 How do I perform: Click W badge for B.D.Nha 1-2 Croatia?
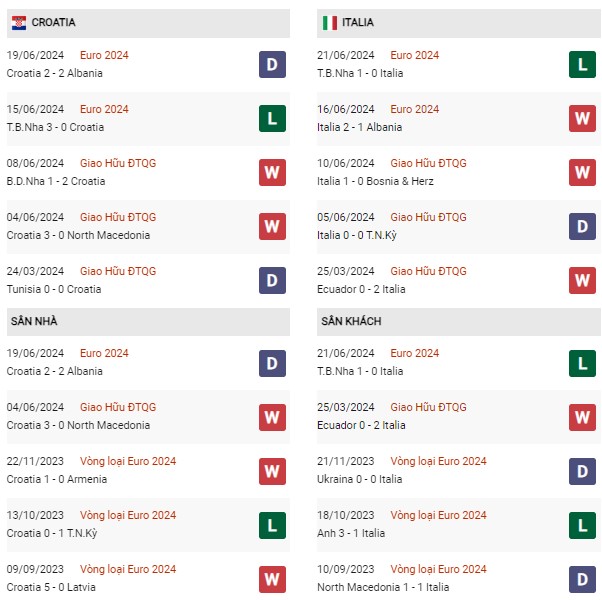[x=272, y=172]
